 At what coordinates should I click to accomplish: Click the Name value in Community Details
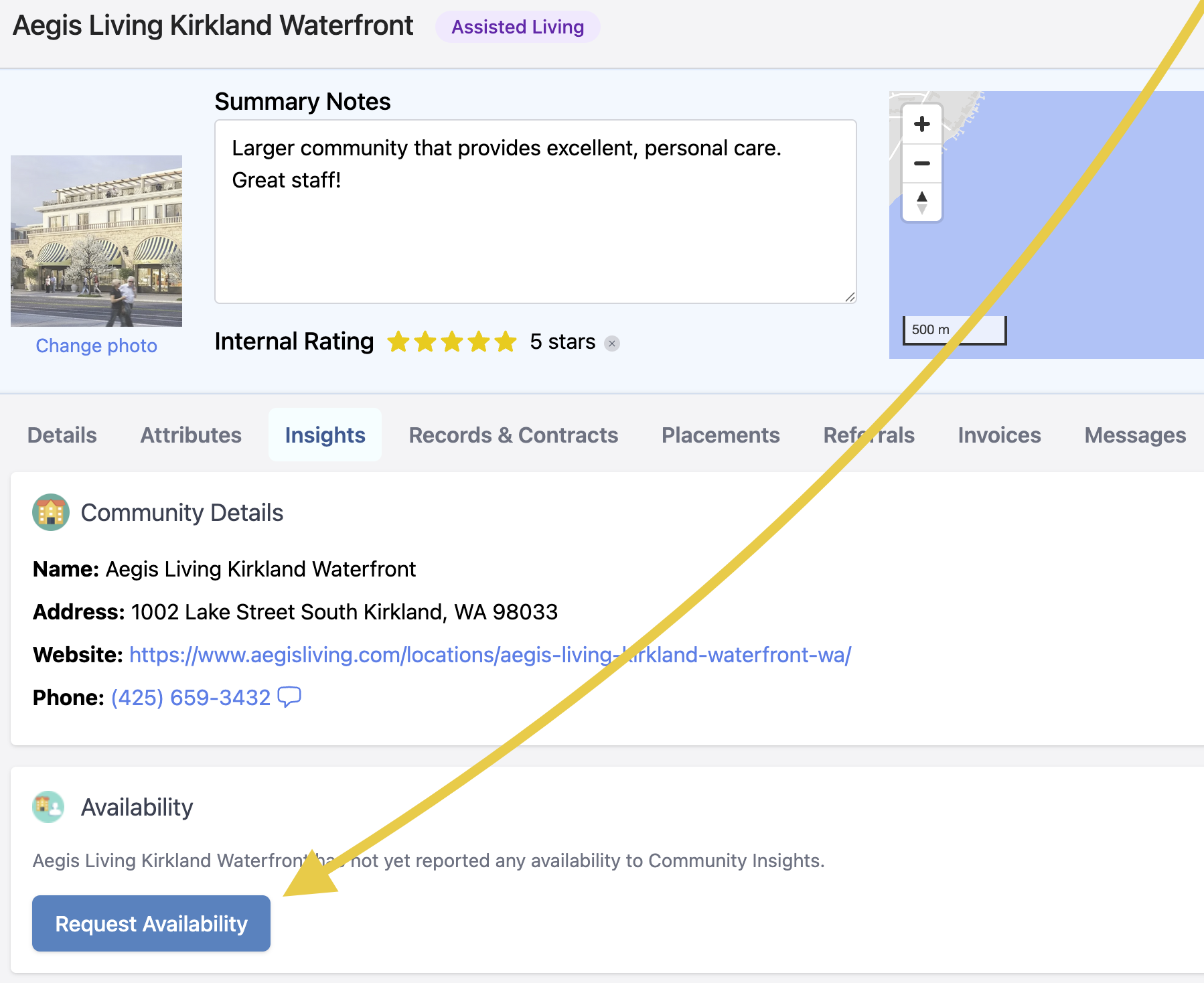[260, 569]
